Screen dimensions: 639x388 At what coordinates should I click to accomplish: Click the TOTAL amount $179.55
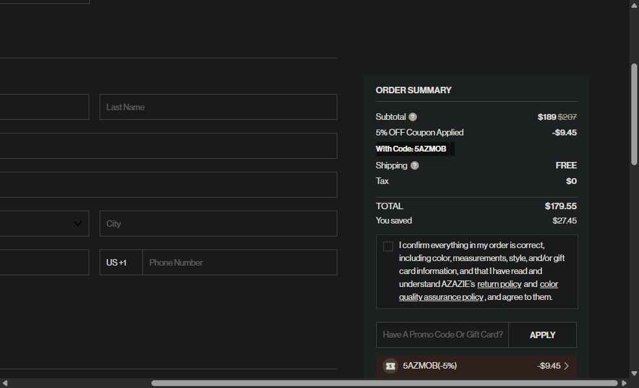(561, 206)
